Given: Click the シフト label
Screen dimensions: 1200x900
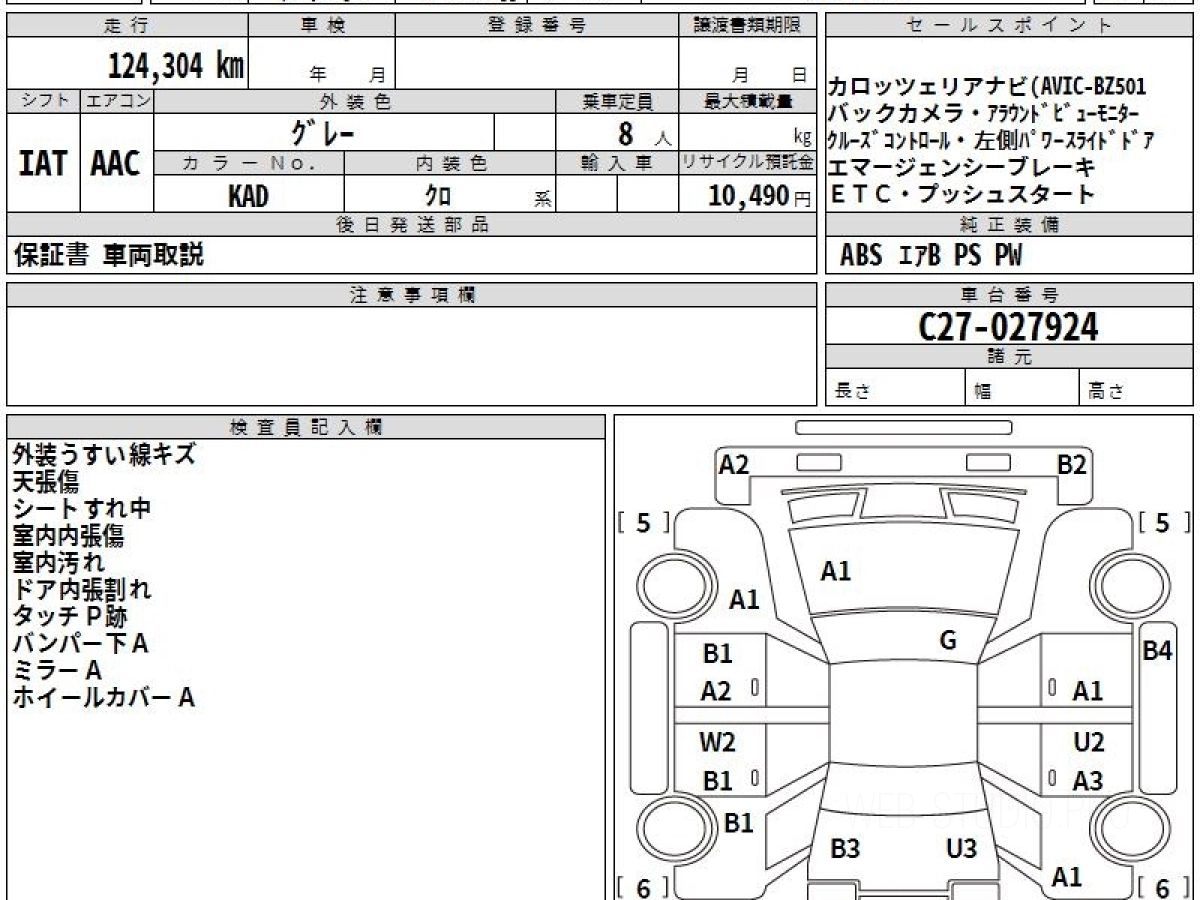Looking at the screenshot, I should pyautogui.click(x=43, y=100).
